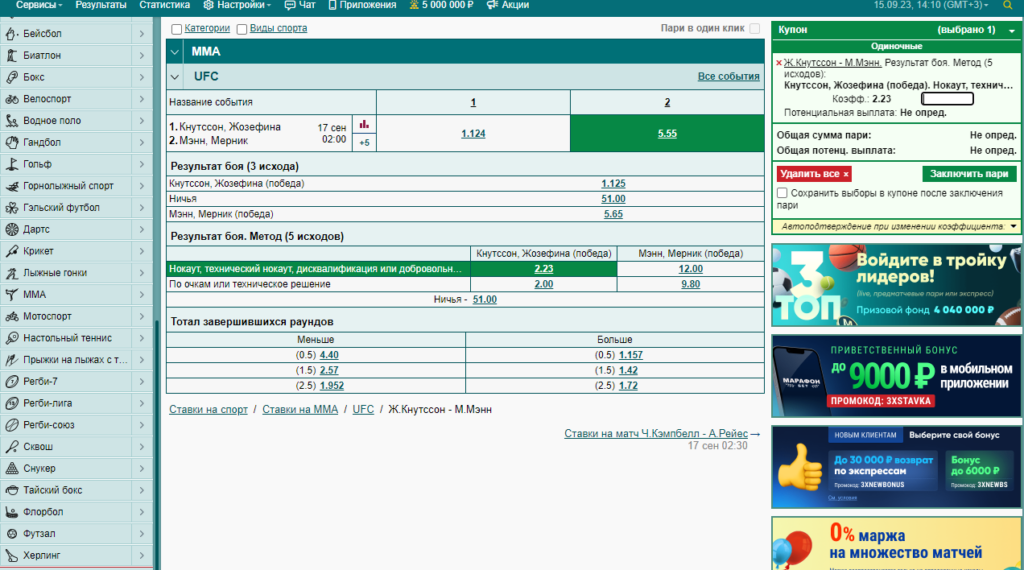Open the Squash icon

pyautogui.click(x=12, y=447)
